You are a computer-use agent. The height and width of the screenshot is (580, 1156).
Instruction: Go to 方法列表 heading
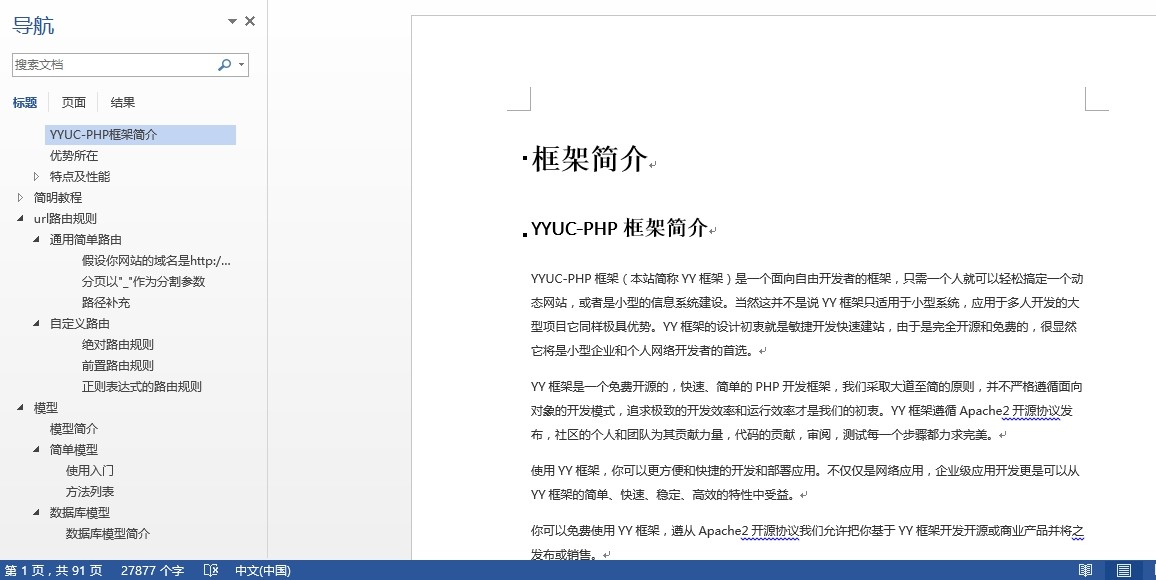pyautogui.click(x=90, y=492)
